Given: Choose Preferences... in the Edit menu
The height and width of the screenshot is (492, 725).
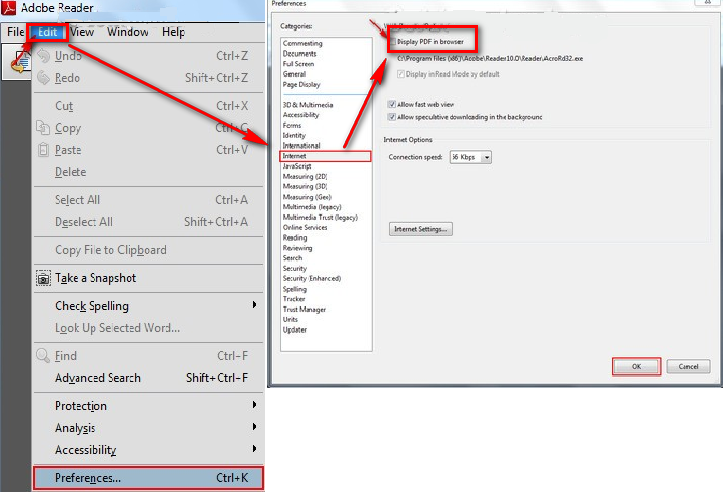Looking at the screenshot, I should (x=148, y=478).
